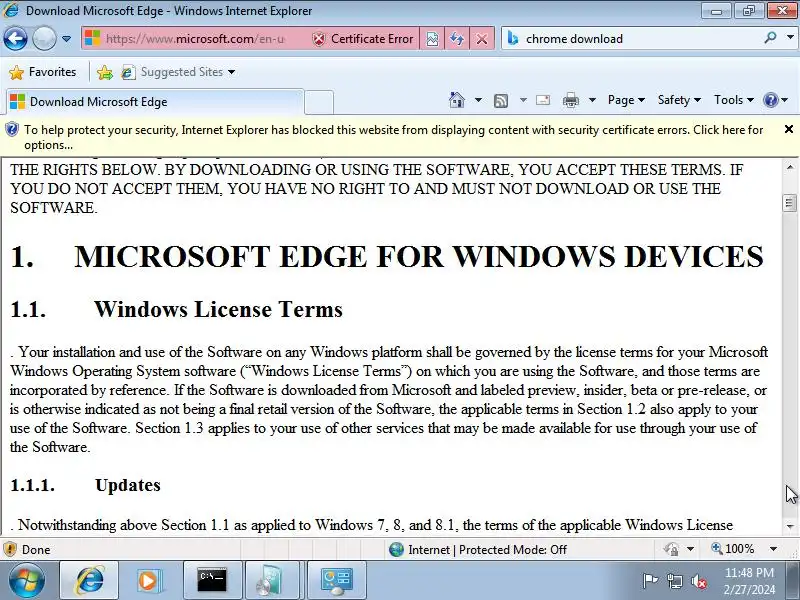Select the Download Microsoft Edge tab

(155, 102)
